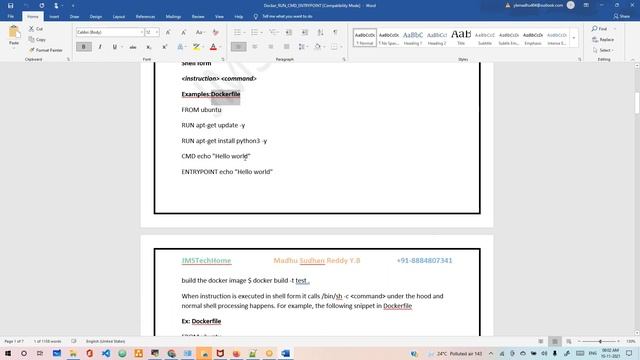This screenshot has height=360, width=640.
Task: Open the Windows Start menu
Action: click(8, 353)
